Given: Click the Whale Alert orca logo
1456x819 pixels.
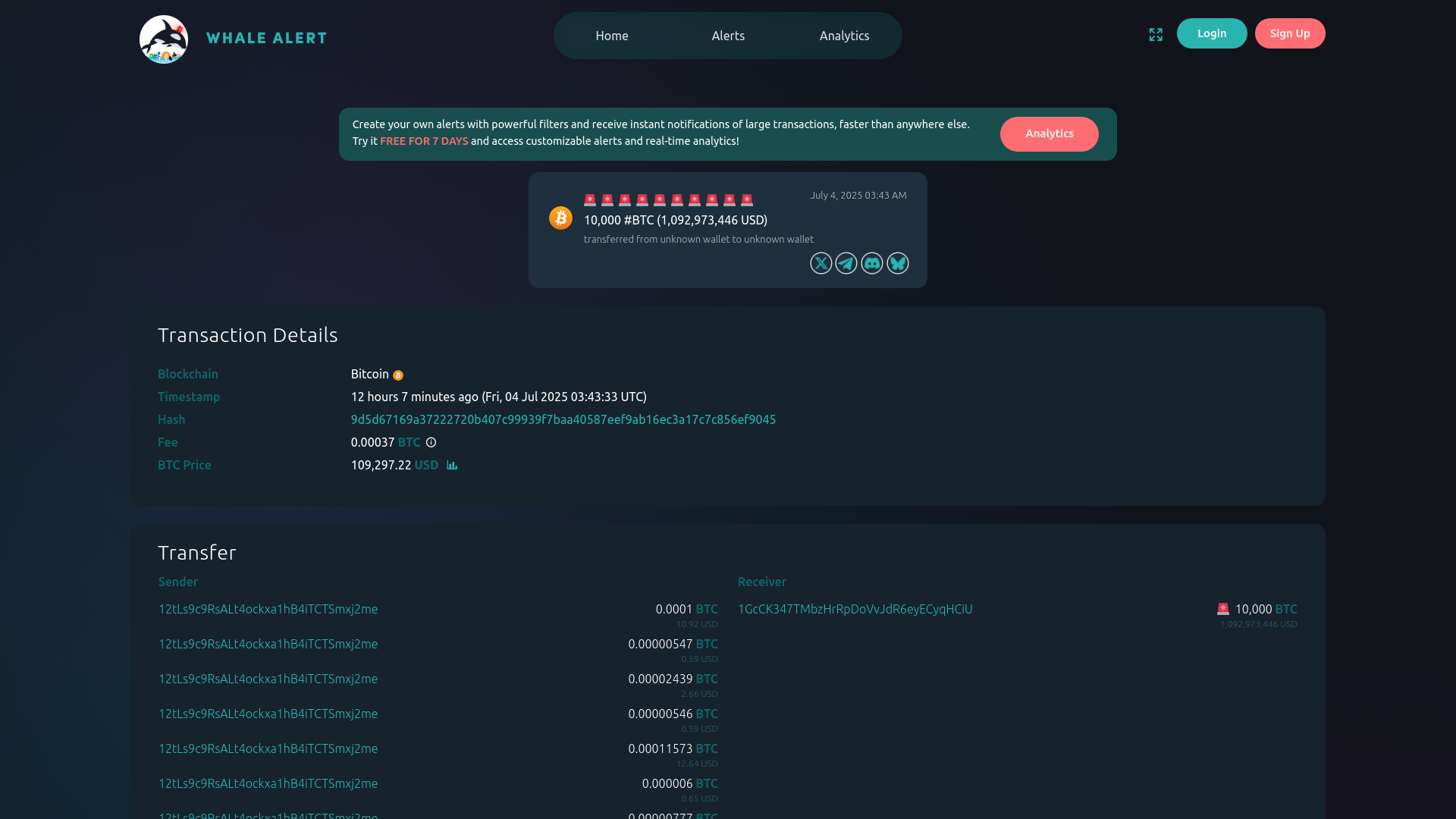Looking at the screenshot, I should point(164,39).
